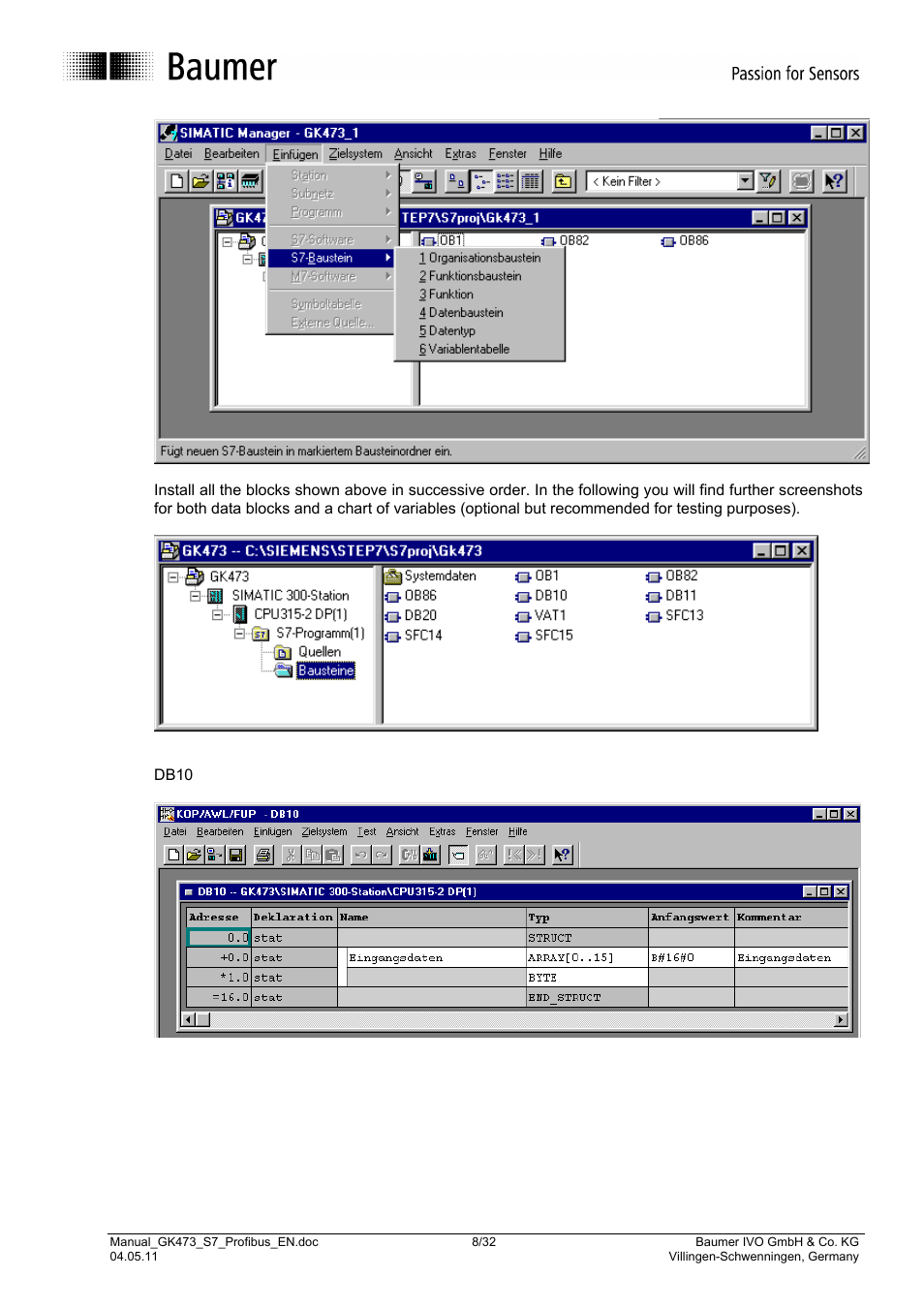Click memory card icon in SIMATIC Manager toolbar
Image resolution: width=924 pixels, height=1309 pixels.
click(251, 181)
